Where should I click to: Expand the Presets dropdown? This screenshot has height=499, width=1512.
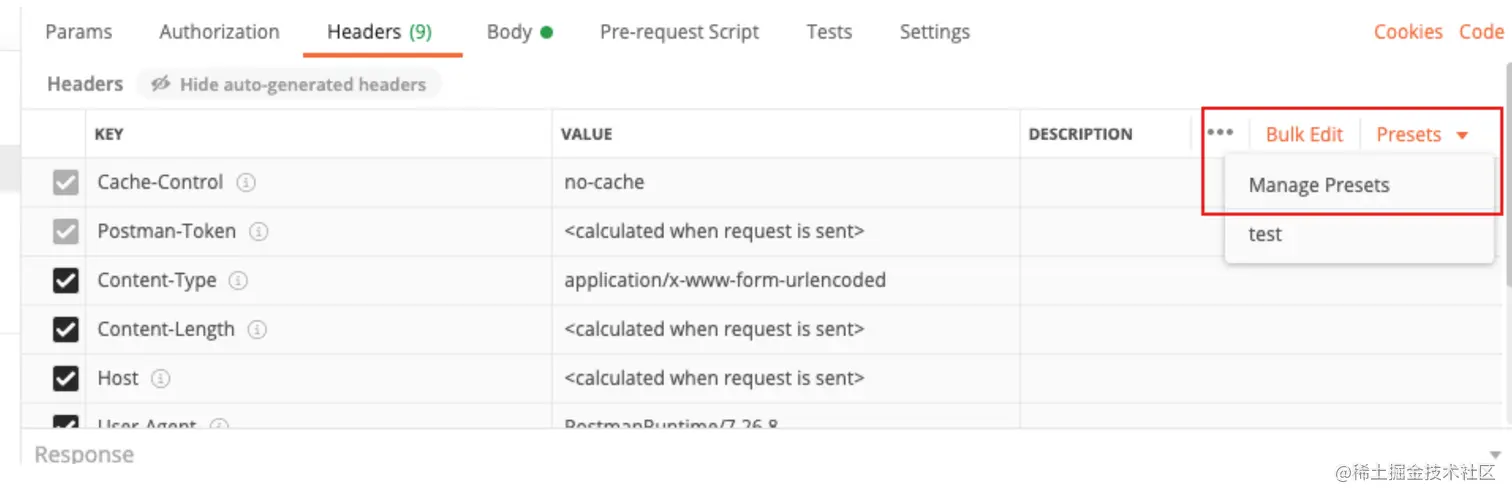1421,135
